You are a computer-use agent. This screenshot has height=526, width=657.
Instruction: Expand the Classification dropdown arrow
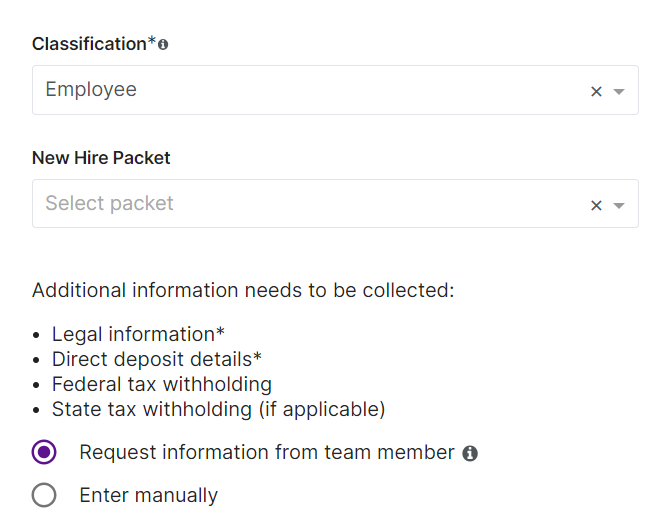[x=619, y=91]
